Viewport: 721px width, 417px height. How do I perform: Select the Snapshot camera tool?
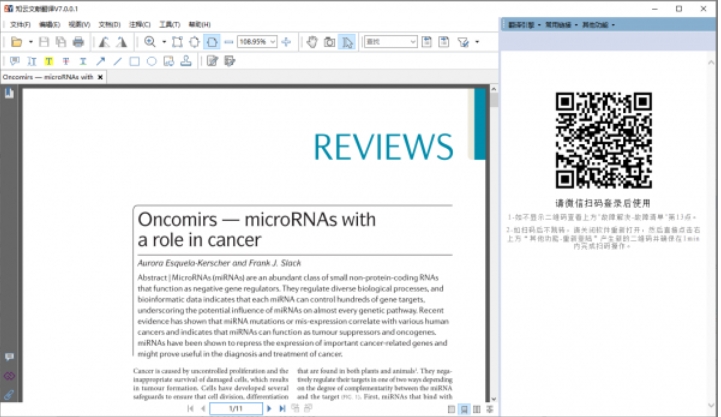click(330, 42)
